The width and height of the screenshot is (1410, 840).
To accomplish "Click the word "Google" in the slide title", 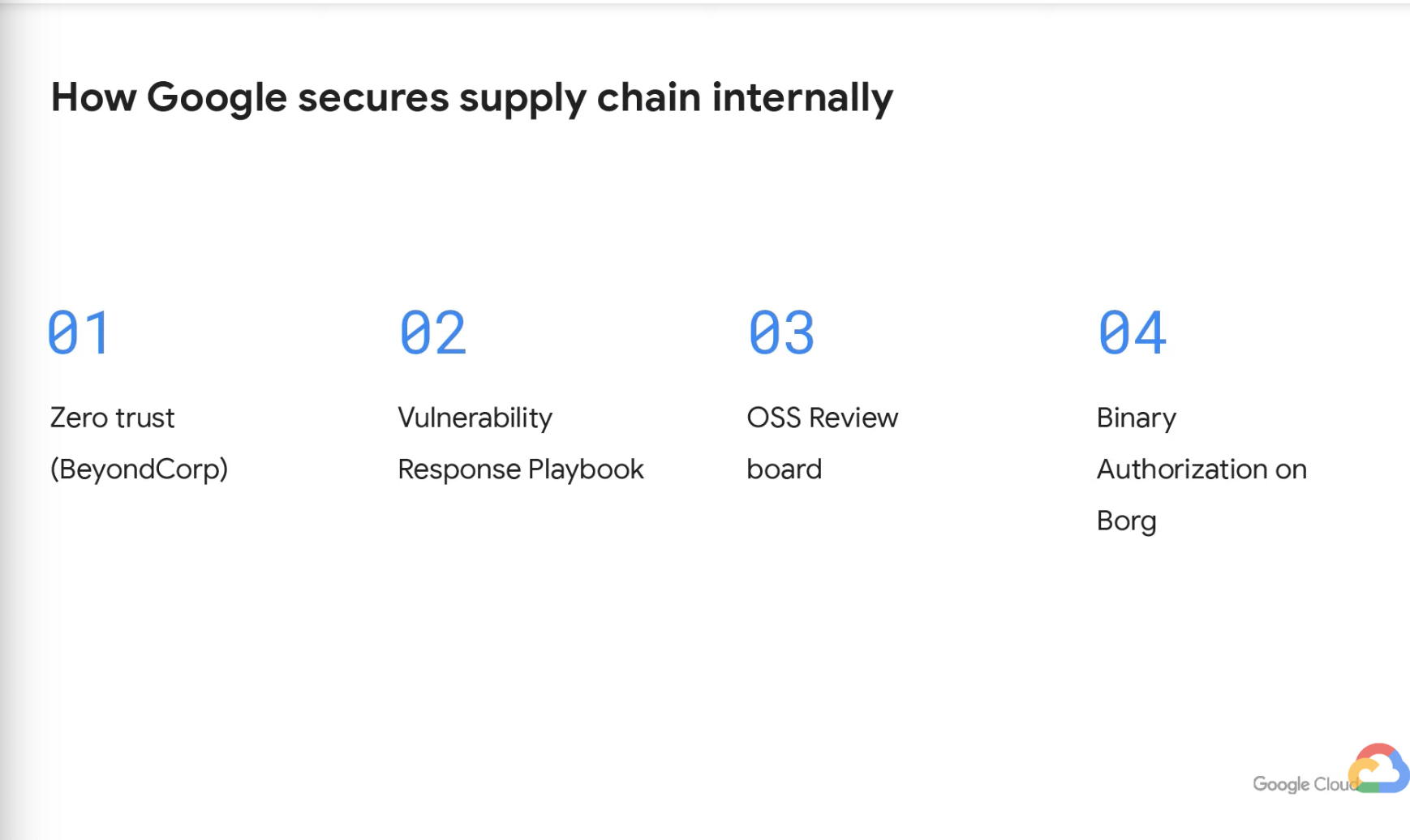I will coord(217,98).
